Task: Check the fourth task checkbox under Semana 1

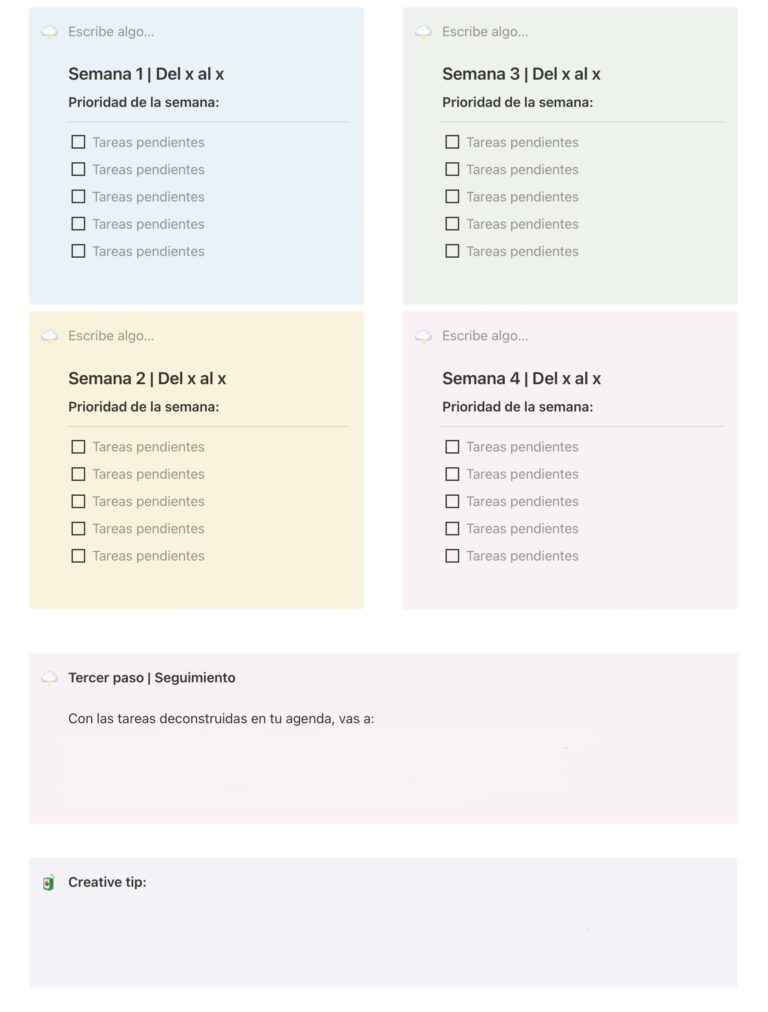Action: click(78, 224)
